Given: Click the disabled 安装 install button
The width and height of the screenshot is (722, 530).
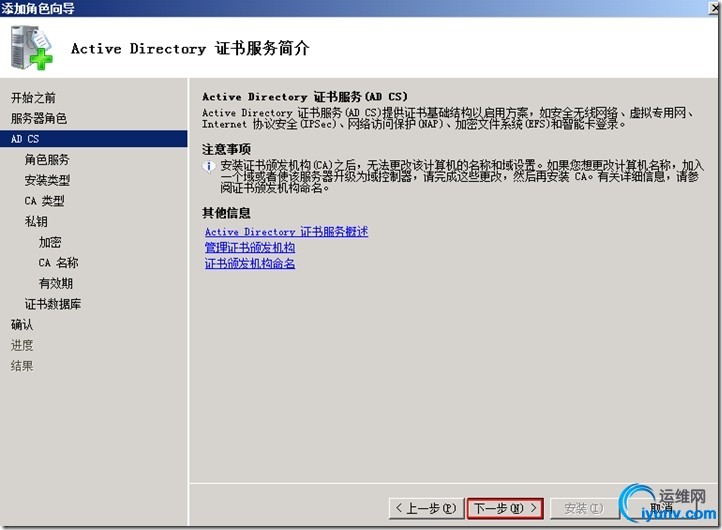Looking at the screenshot, I should pyautogui.click(x=583, y=508).
